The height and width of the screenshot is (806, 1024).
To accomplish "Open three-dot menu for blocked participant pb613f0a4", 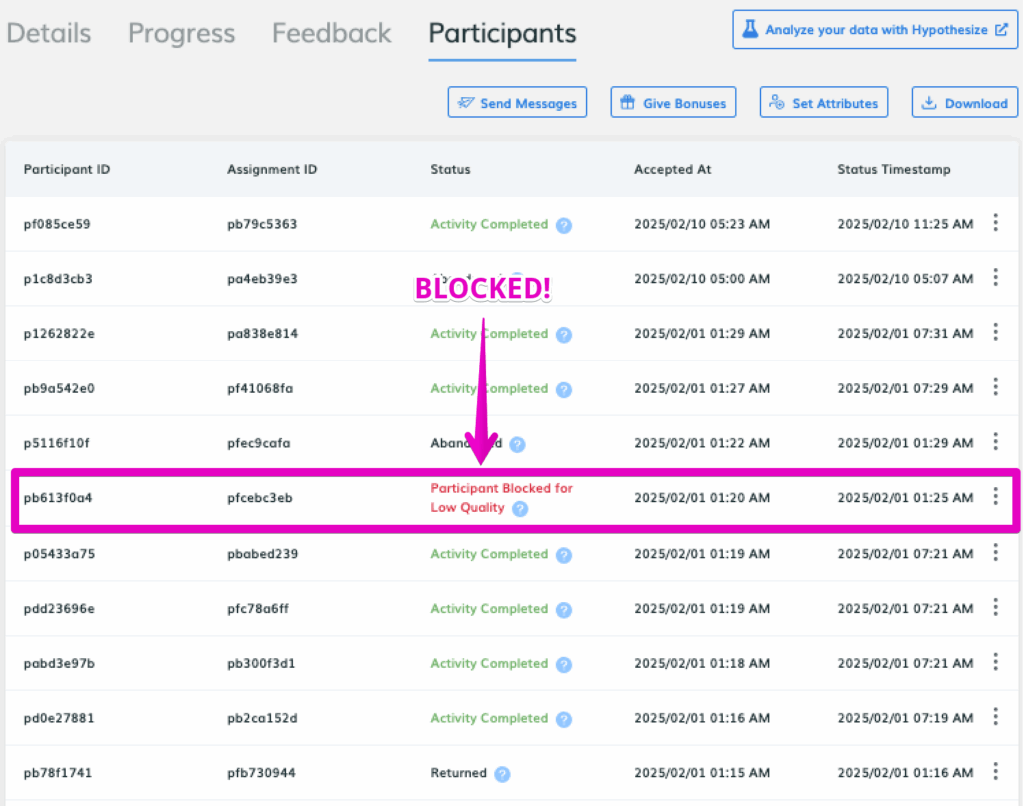I will (x=995, y=497).
